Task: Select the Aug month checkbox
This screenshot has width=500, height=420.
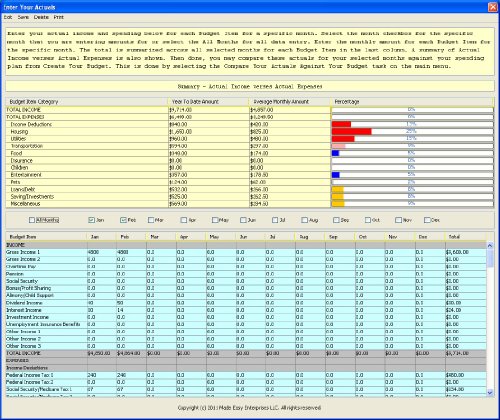Action: pos(304,220)
